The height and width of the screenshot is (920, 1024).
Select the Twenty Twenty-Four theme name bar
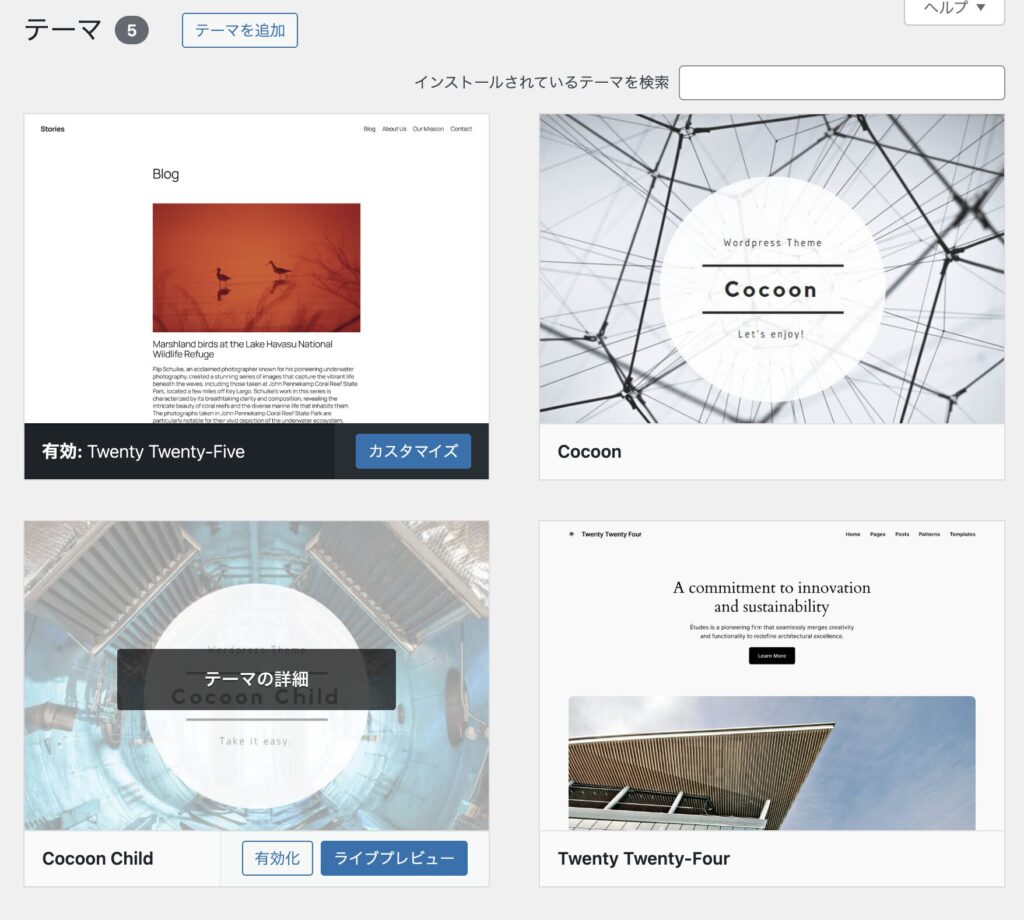pos(771,858)
